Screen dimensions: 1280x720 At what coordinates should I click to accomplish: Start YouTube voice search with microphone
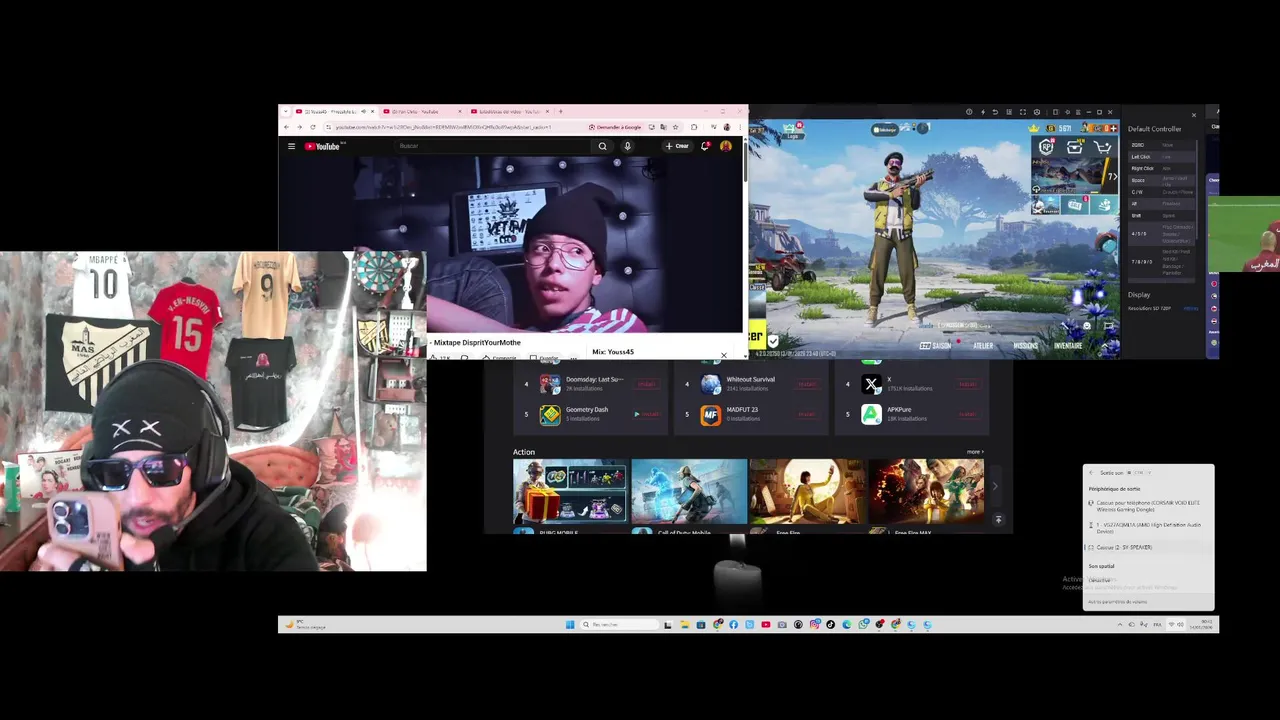(627, 146)
